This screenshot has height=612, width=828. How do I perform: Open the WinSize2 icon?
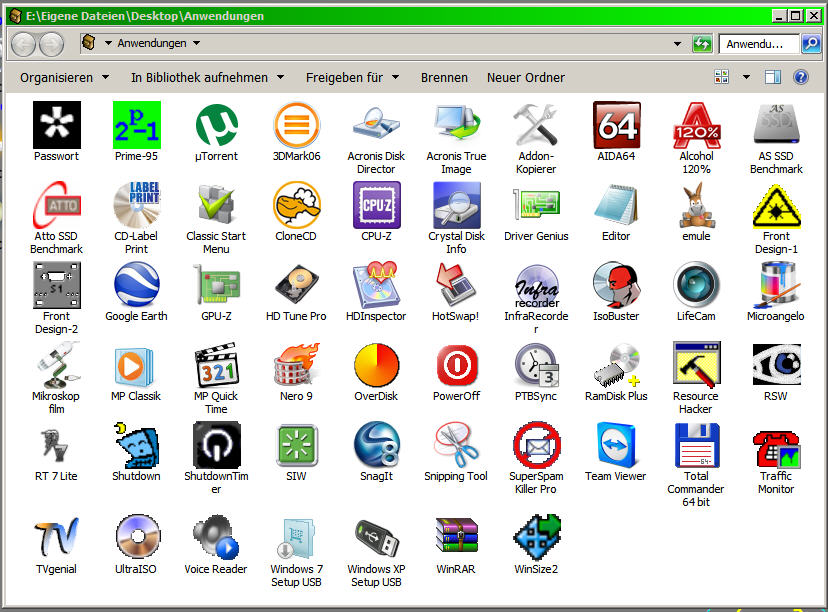pyautogui.click(x=537, y=538)
